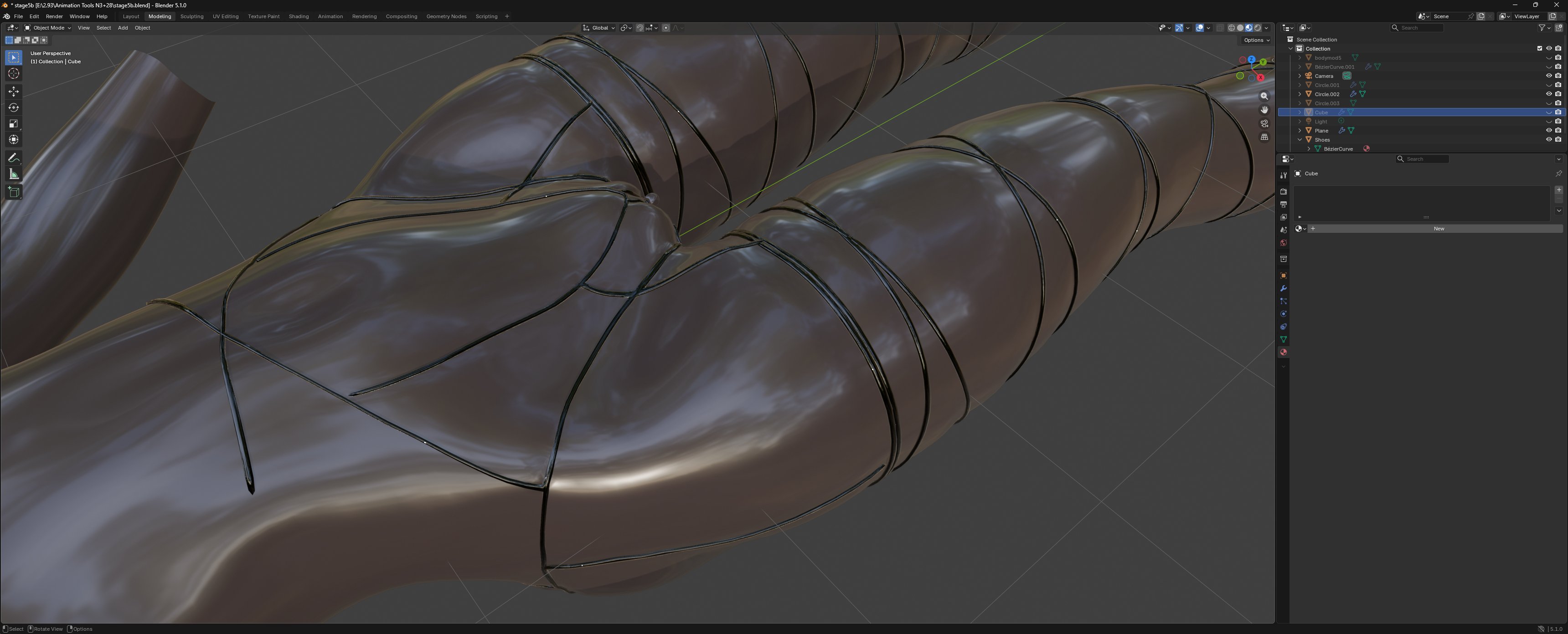The width and height of the screenshot is (1568, 634).
Task: Toggle the camera view icon in viewport
Action: pyautogui.click(x=1264, y=123)
